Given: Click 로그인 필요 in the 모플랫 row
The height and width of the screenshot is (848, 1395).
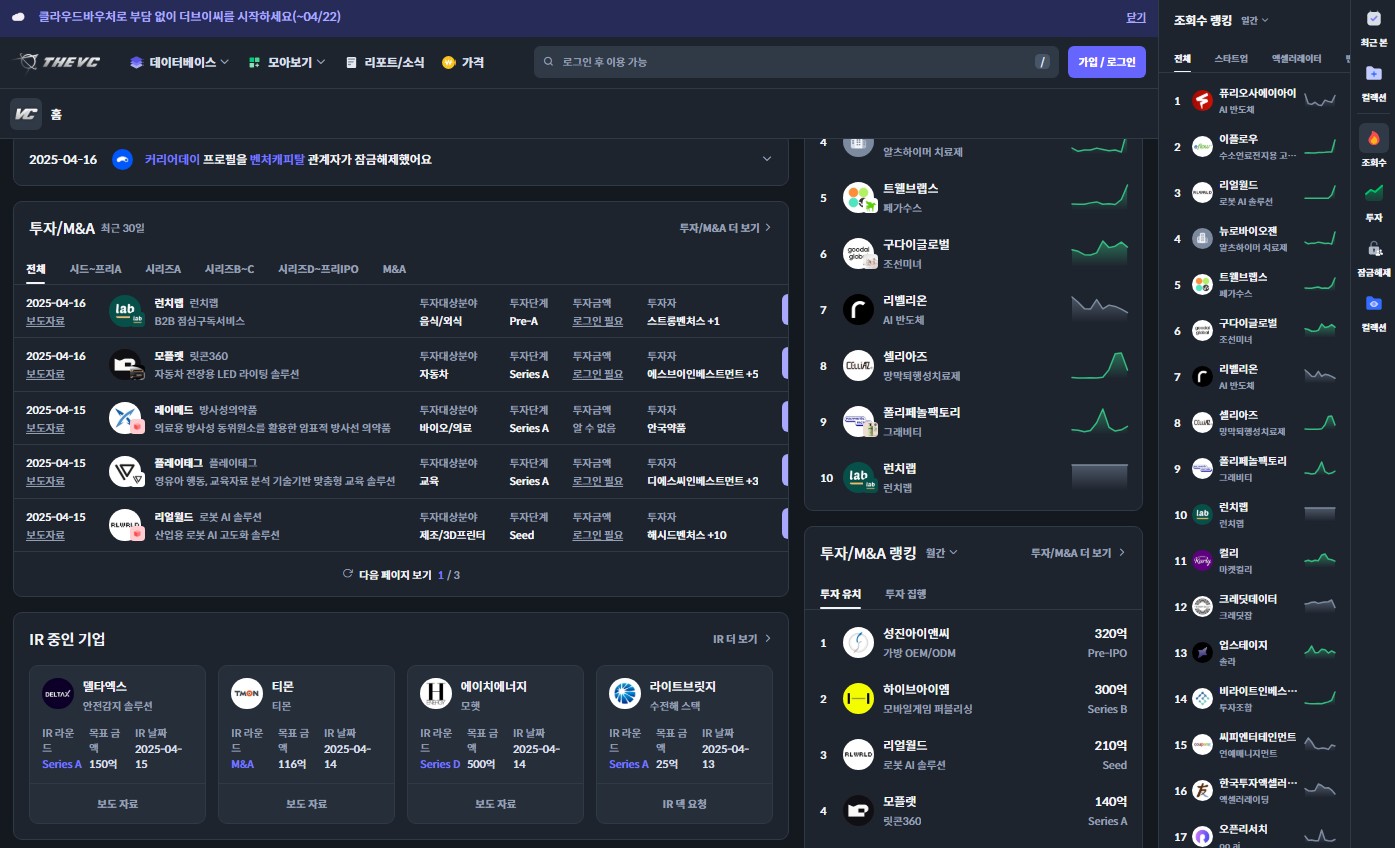Looking at the screenshot, I should coord(598,374).
